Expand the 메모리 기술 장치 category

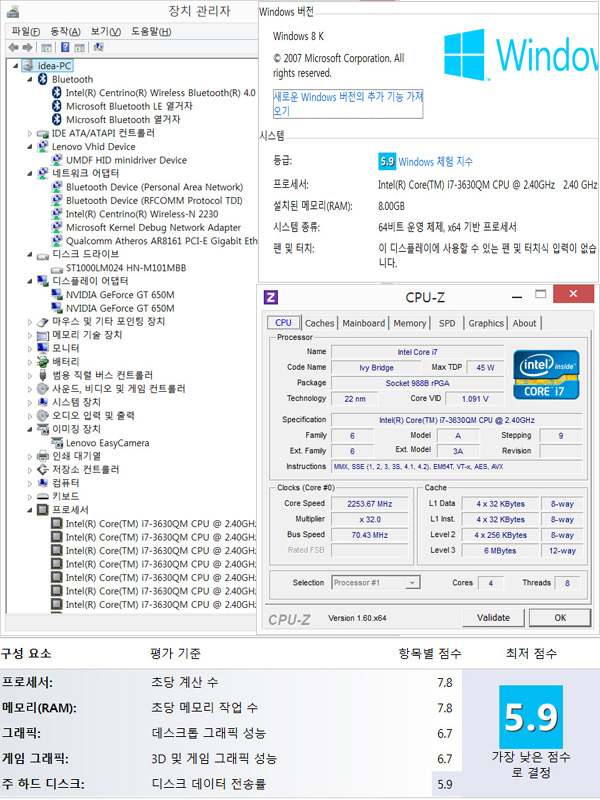point(30,335)
